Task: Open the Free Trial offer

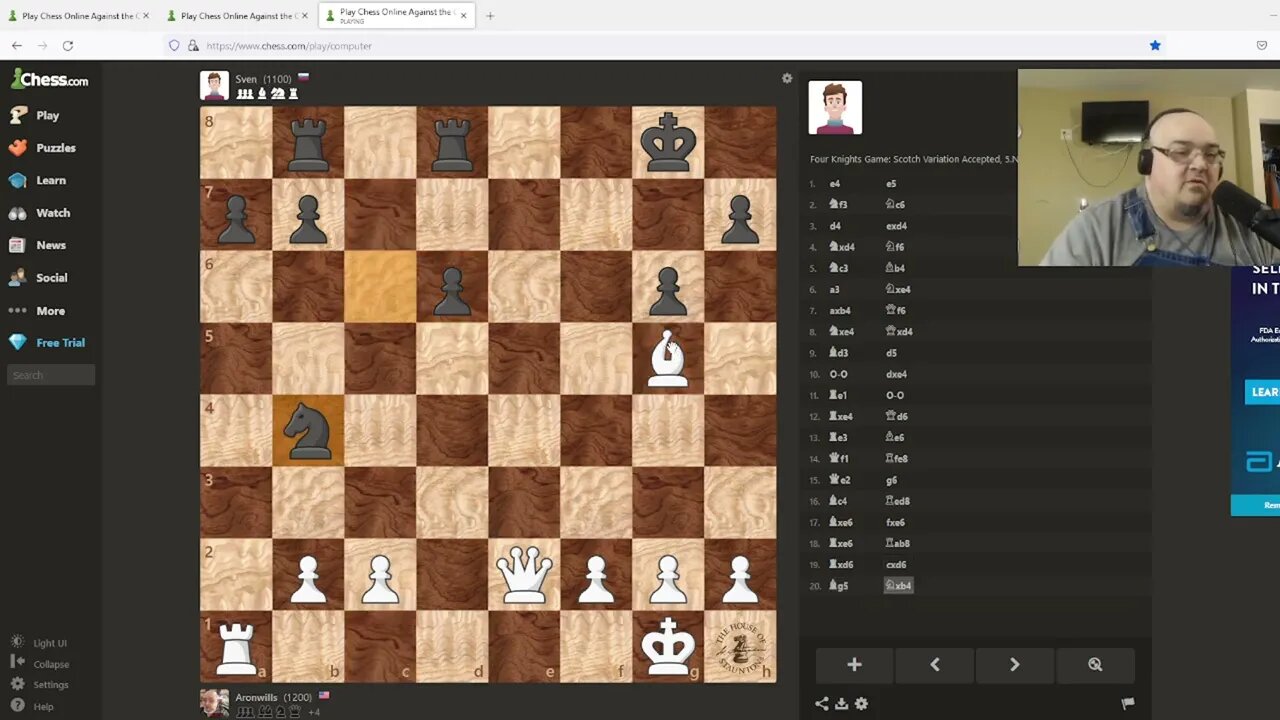Action: click(48, 342)
